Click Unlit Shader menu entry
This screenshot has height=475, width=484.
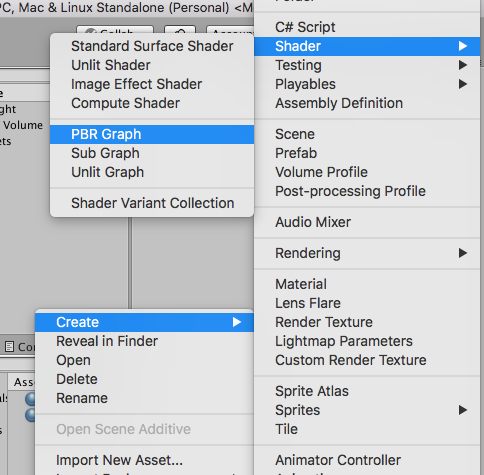152,65
